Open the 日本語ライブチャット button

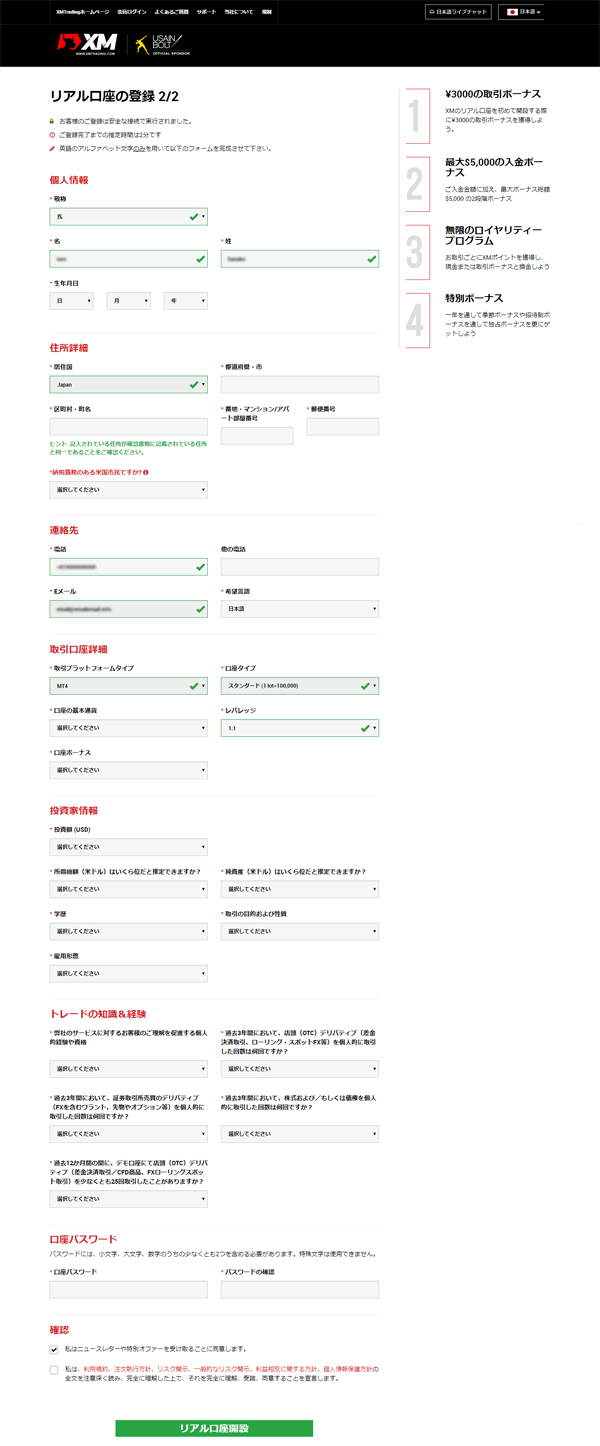pyautogui.click(x=458, y=12)
